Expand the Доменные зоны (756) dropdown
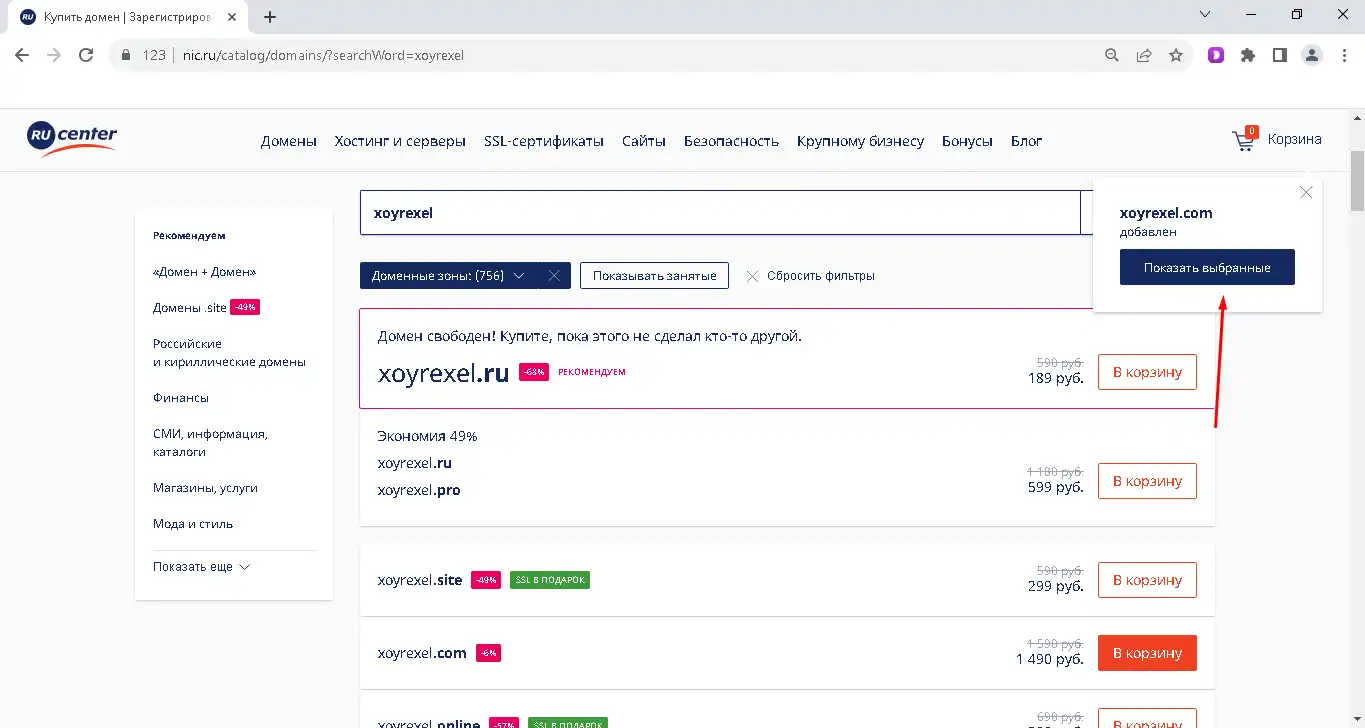The height and width of the screenshot is (728, 1365). [449, 276]
